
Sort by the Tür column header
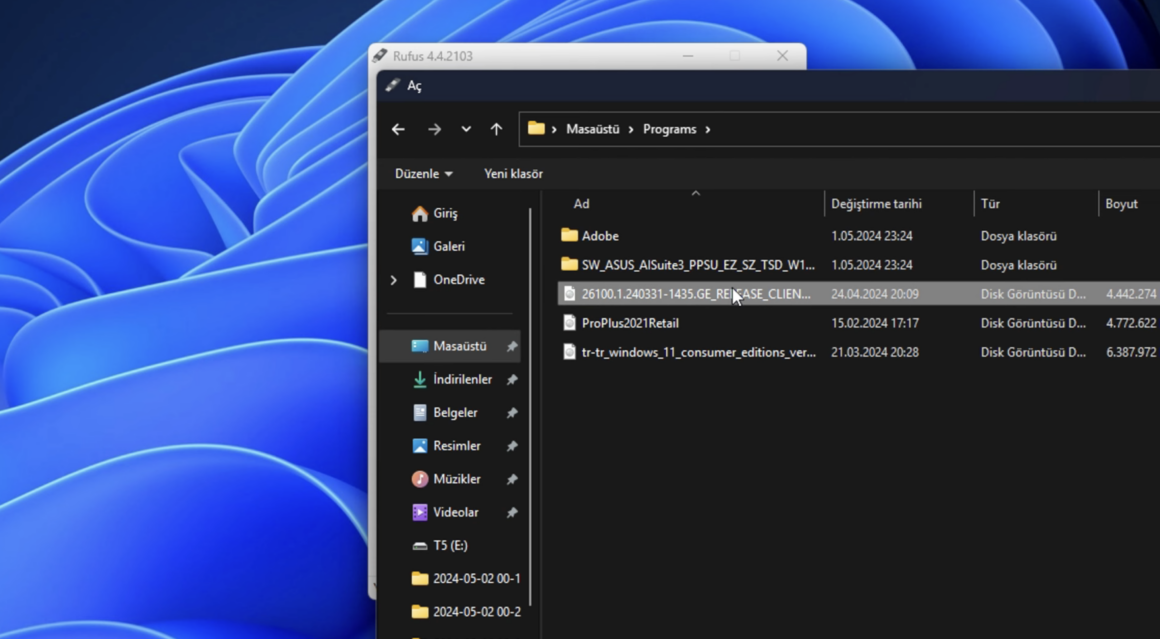(x=990, y=204)
